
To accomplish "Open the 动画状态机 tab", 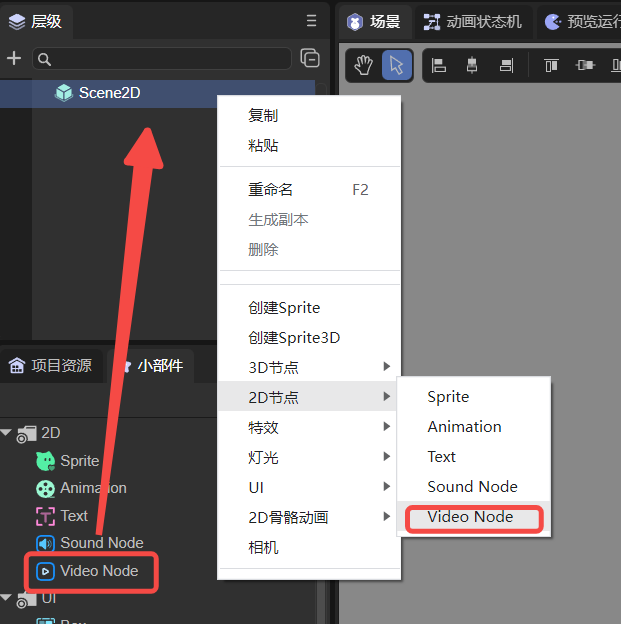I will click(x=473, y=21).
